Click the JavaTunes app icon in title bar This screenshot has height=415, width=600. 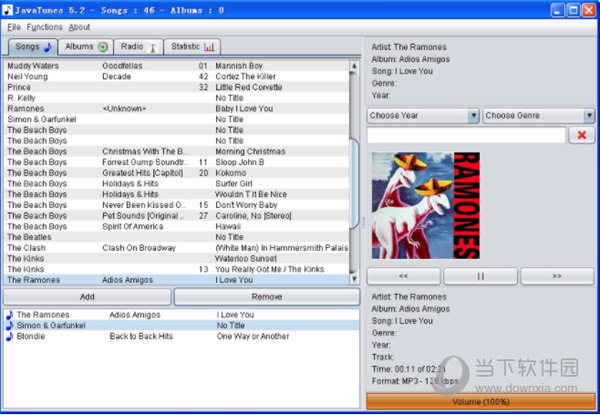7,10
